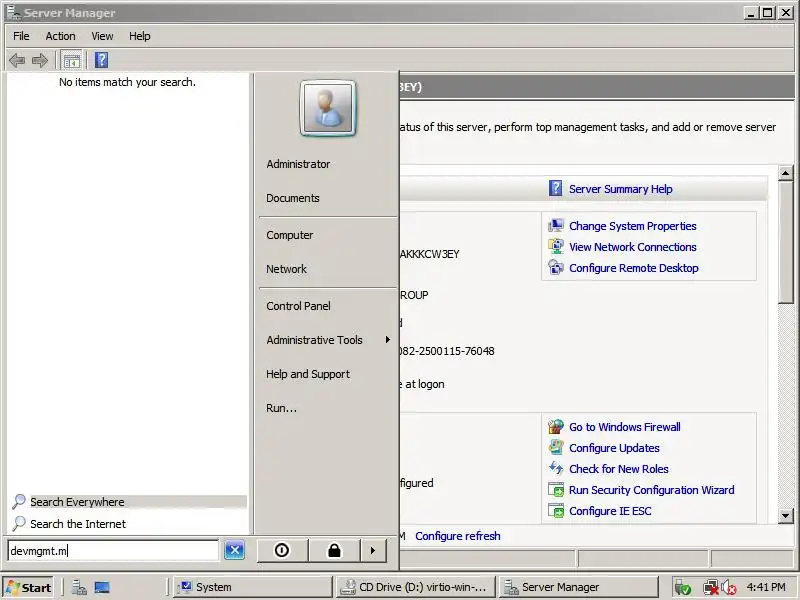The image size is (800, 600).
Task: Click the Configure IE ESC icon
Action: point(556,510)
